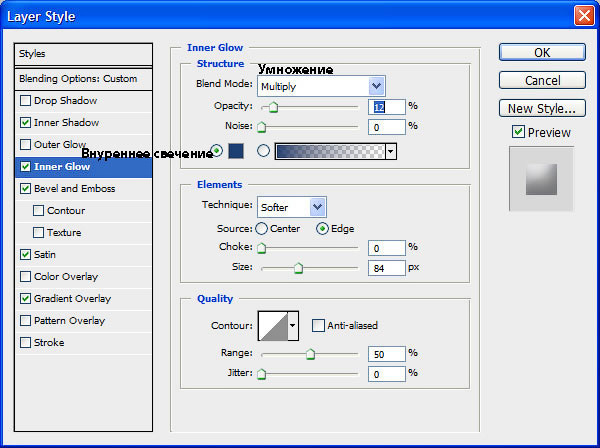600x448 pixels.
Task: Click the glow gradient preview bar
Action: (x=330, y=152)
